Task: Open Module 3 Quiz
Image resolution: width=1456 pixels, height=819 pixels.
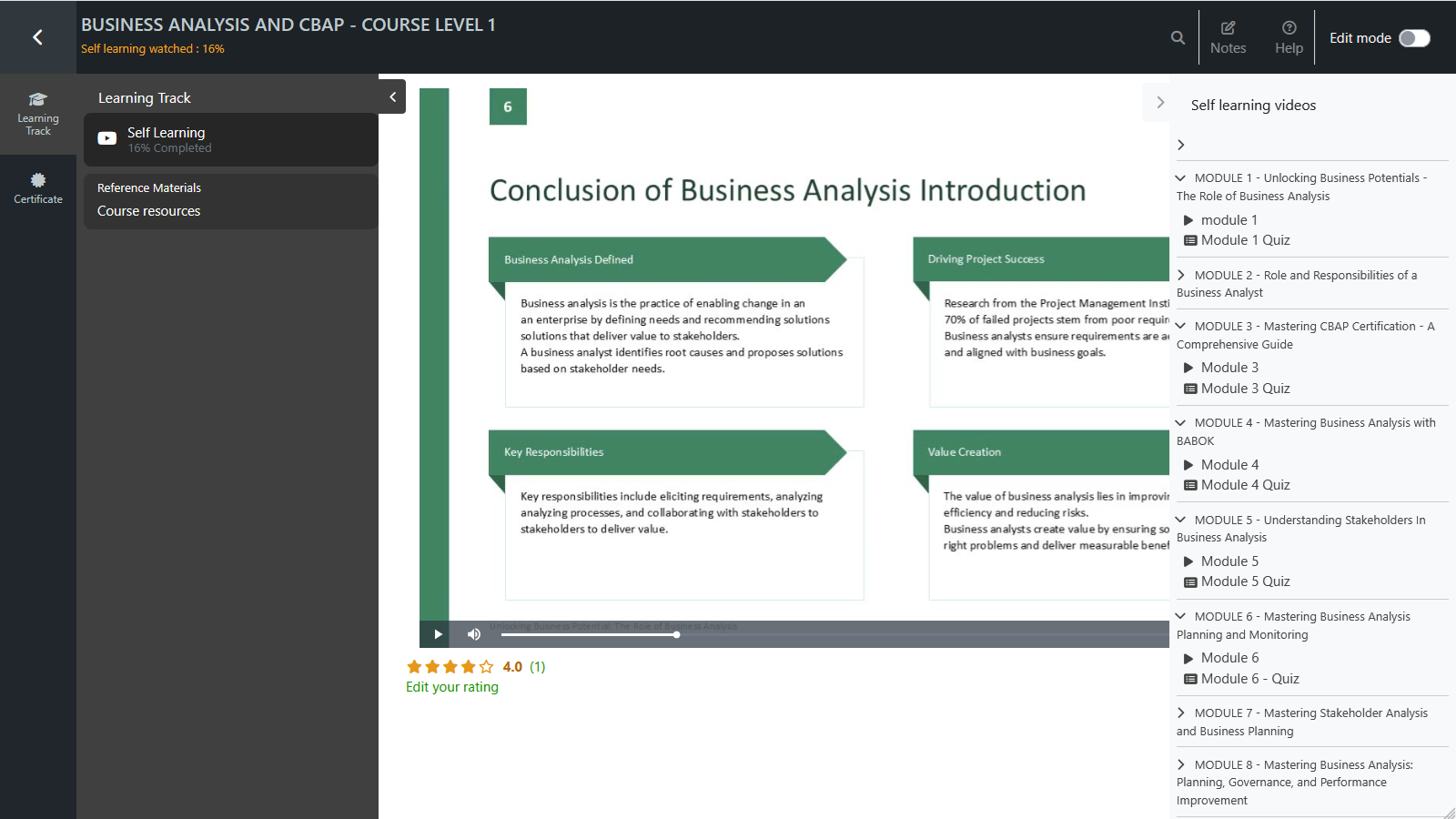Action: [x=1237, y=389]
